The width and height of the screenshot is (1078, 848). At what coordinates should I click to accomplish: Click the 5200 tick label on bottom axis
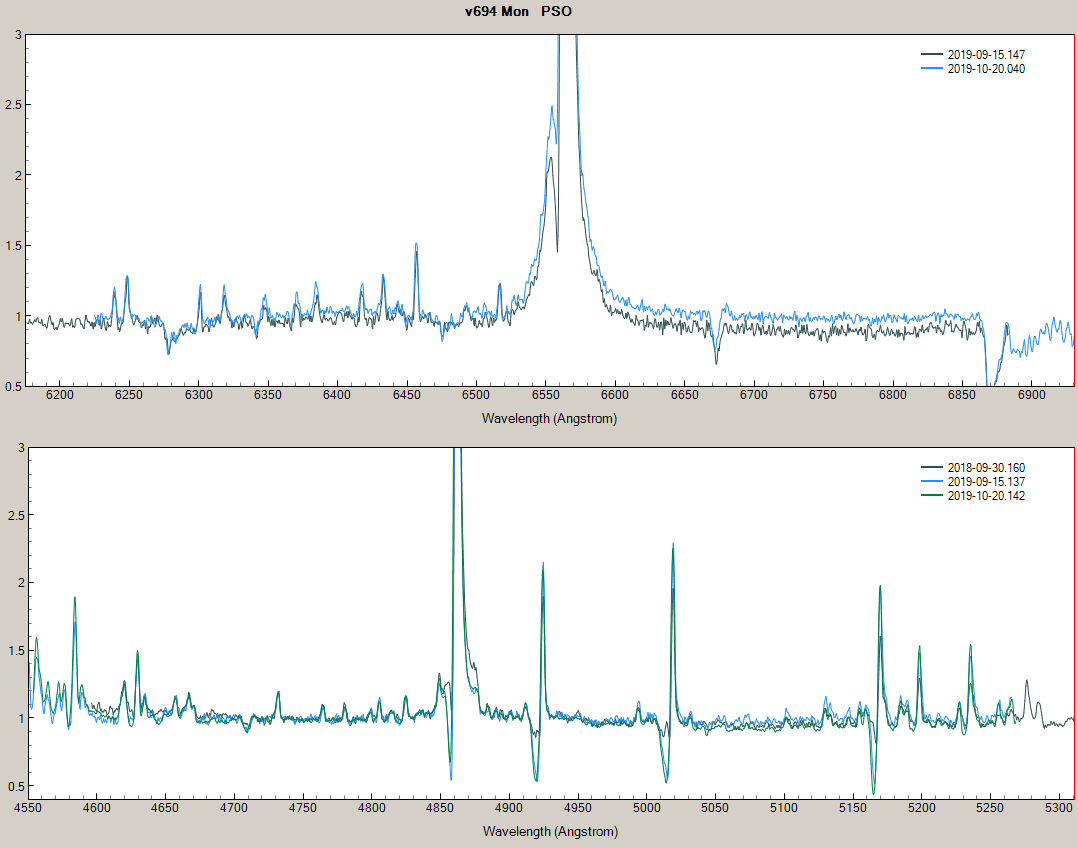921,807
